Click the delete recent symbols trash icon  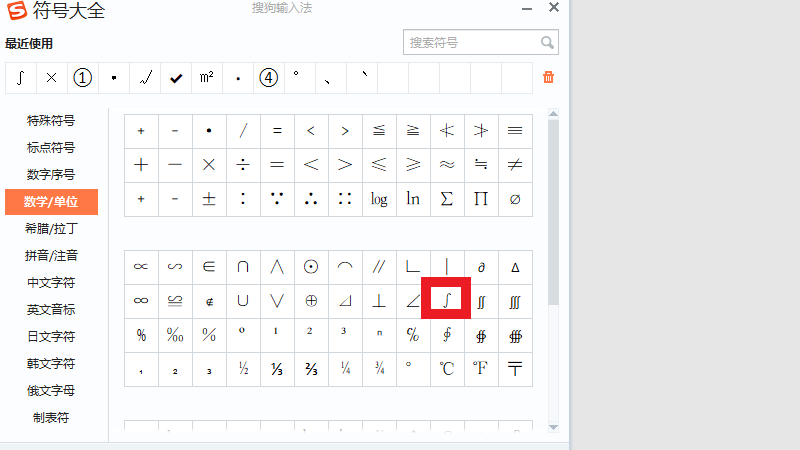pos(548,77)
